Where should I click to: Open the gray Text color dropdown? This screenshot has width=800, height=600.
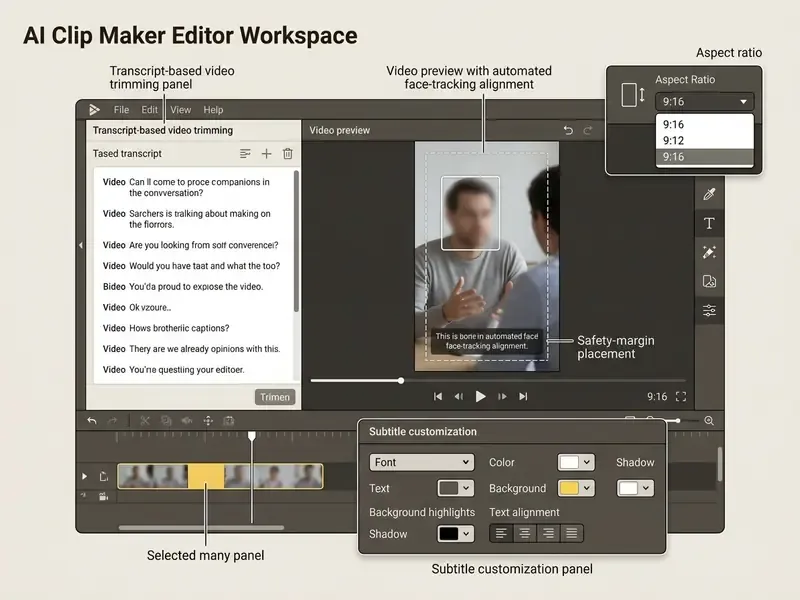(x=456, y=488)
